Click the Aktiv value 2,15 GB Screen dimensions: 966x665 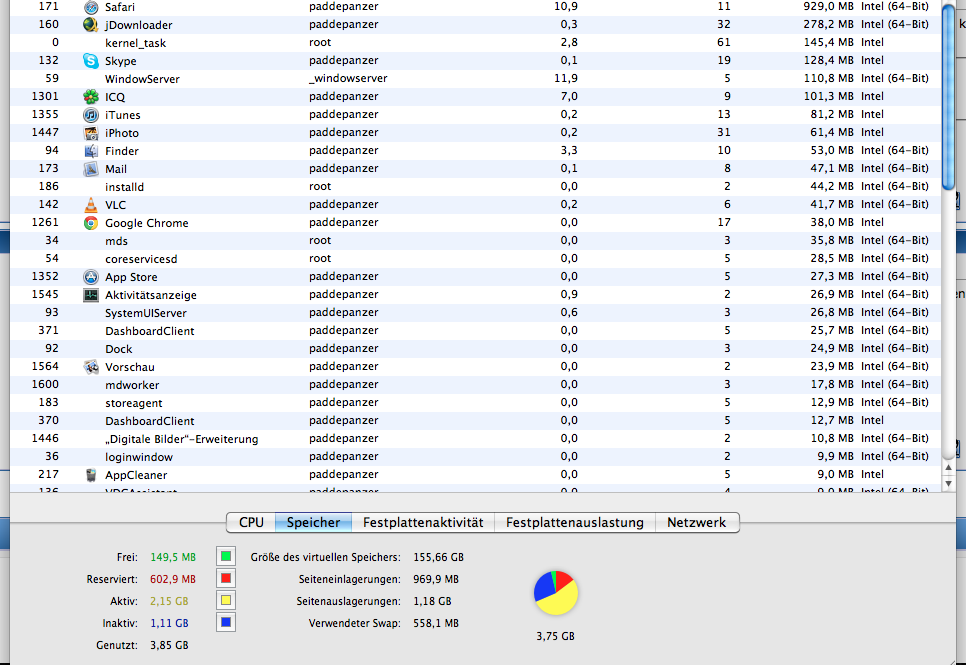pos(169,601)
